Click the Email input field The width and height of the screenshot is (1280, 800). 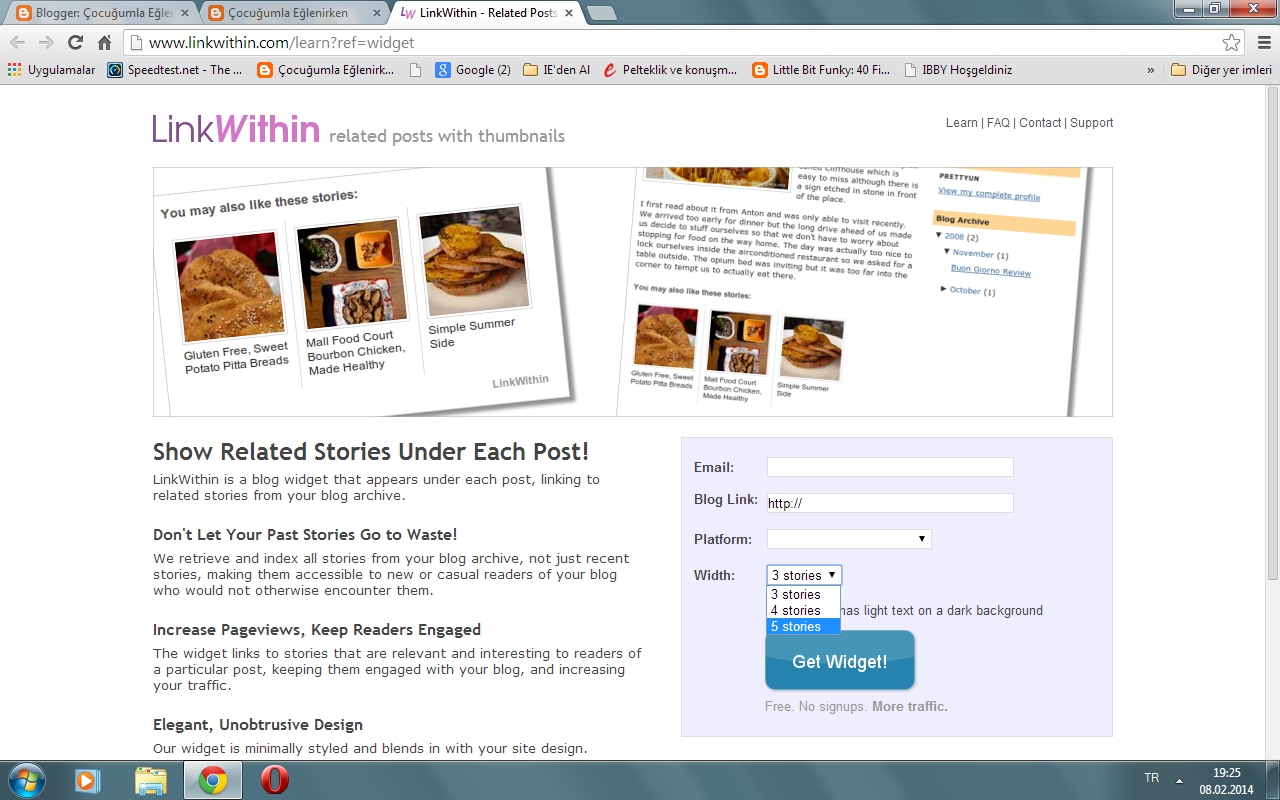point(890,467)
